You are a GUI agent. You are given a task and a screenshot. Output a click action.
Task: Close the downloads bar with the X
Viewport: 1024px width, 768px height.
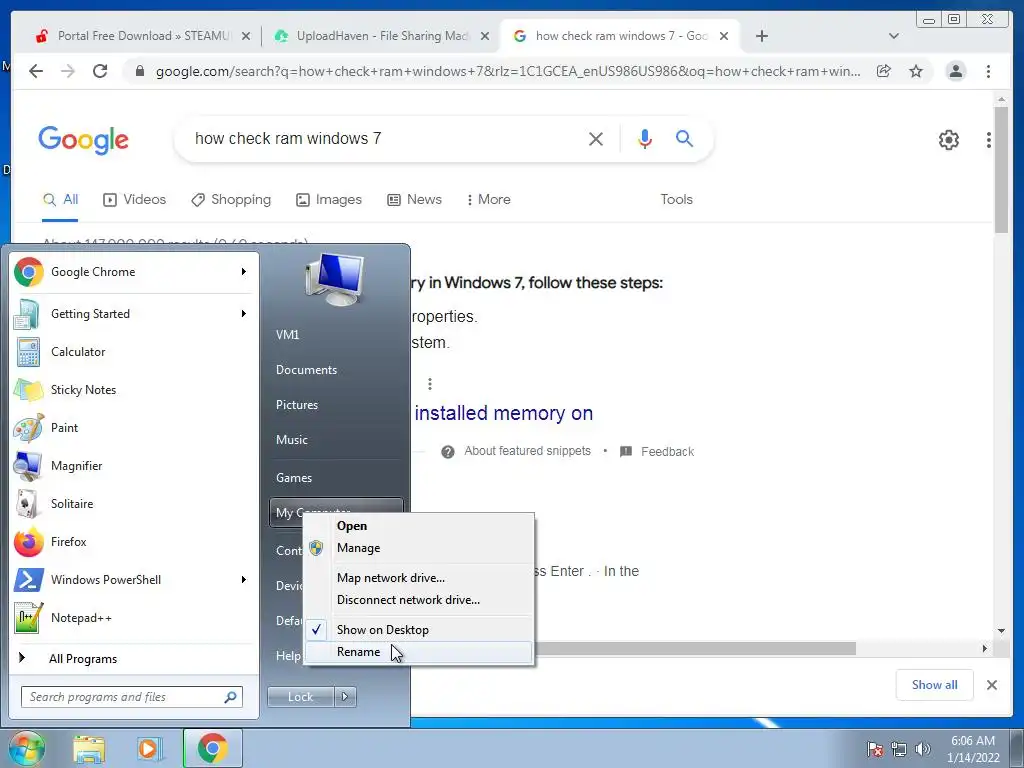pyautogui.click(x=991, y=685)
